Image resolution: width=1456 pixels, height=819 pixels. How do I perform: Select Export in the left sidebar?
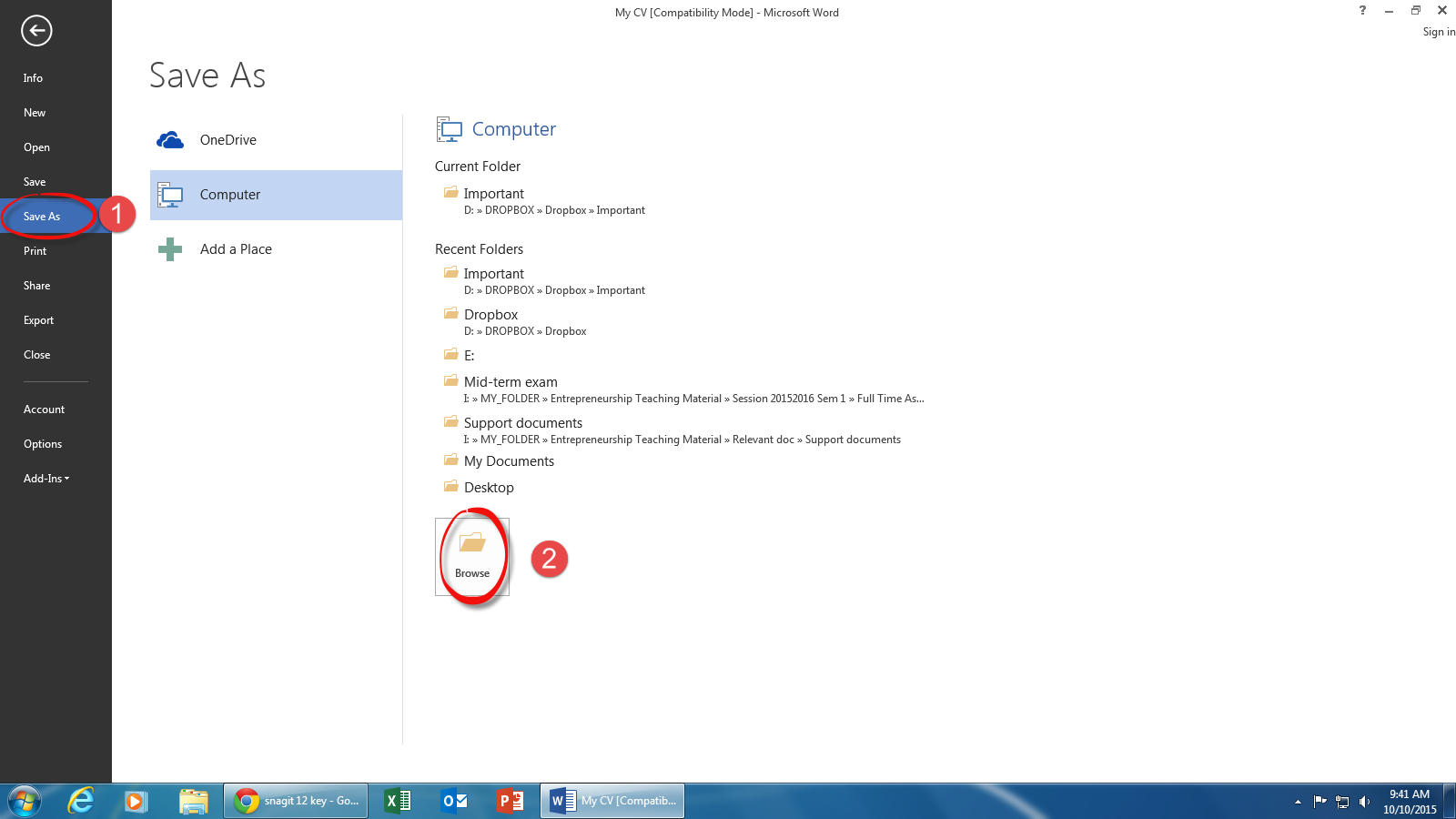38,319
